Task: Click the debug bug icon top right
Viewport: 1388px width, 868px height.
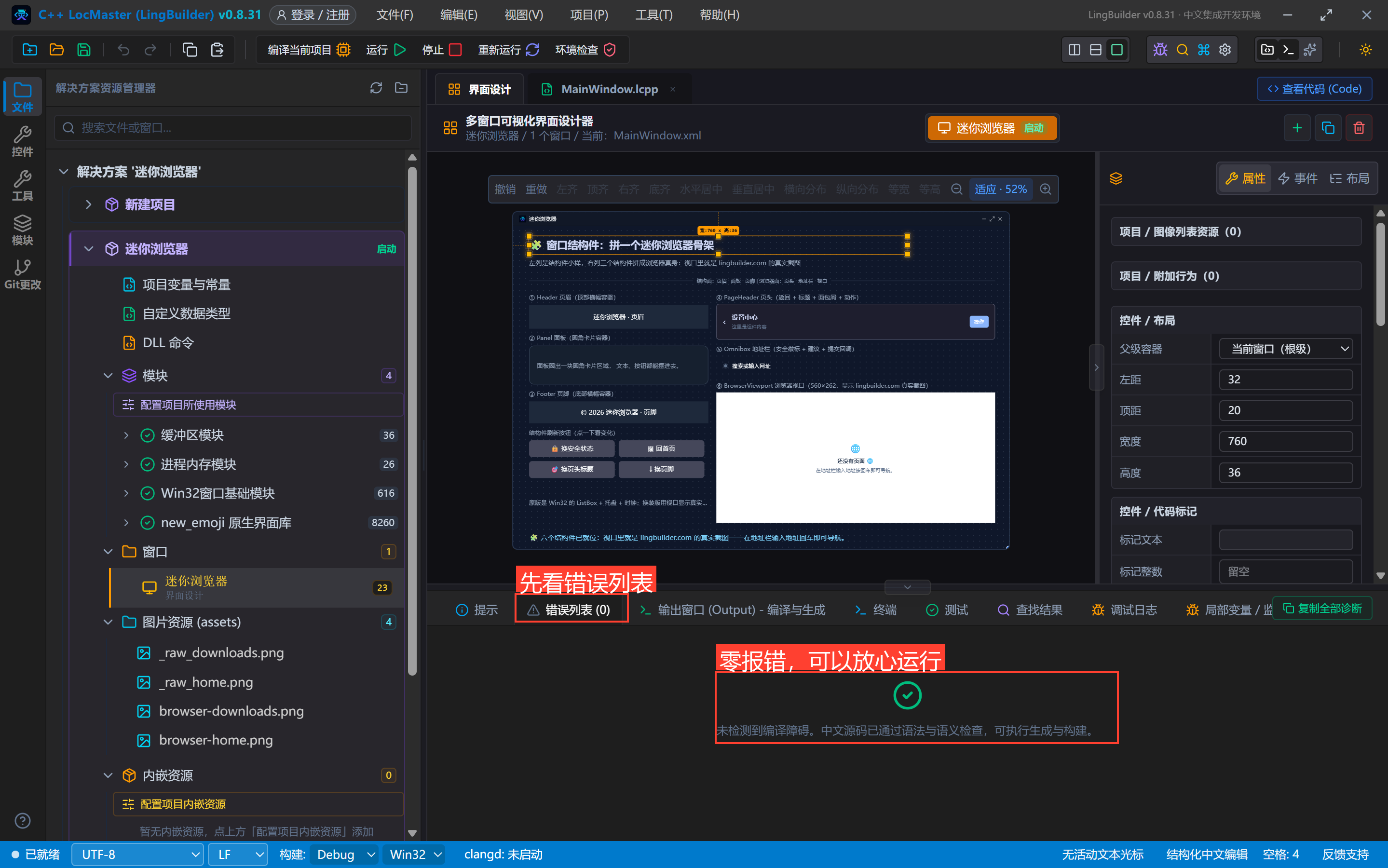Action: 1160,50
